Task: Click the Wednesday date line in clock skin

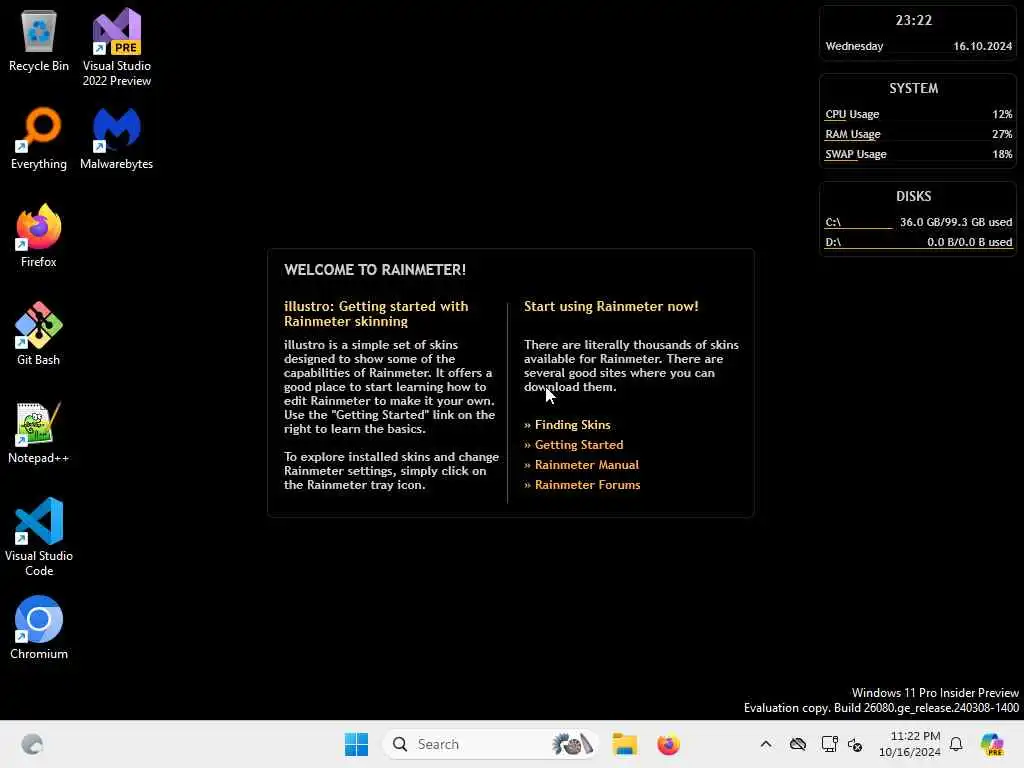Action: [x=918, y=46]
